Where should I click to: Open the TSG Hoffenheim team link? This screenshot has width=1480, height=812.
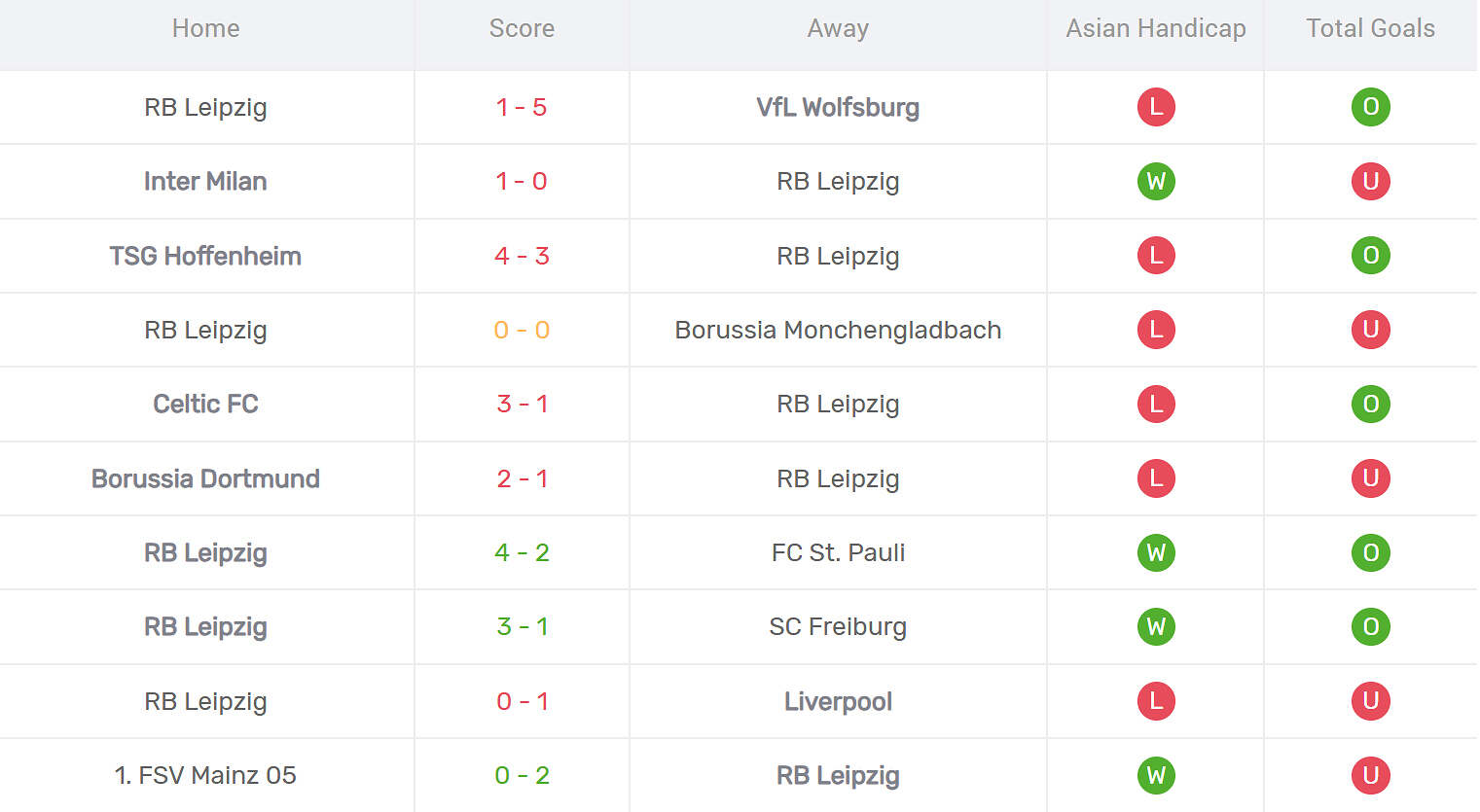(x=205, y=256)
